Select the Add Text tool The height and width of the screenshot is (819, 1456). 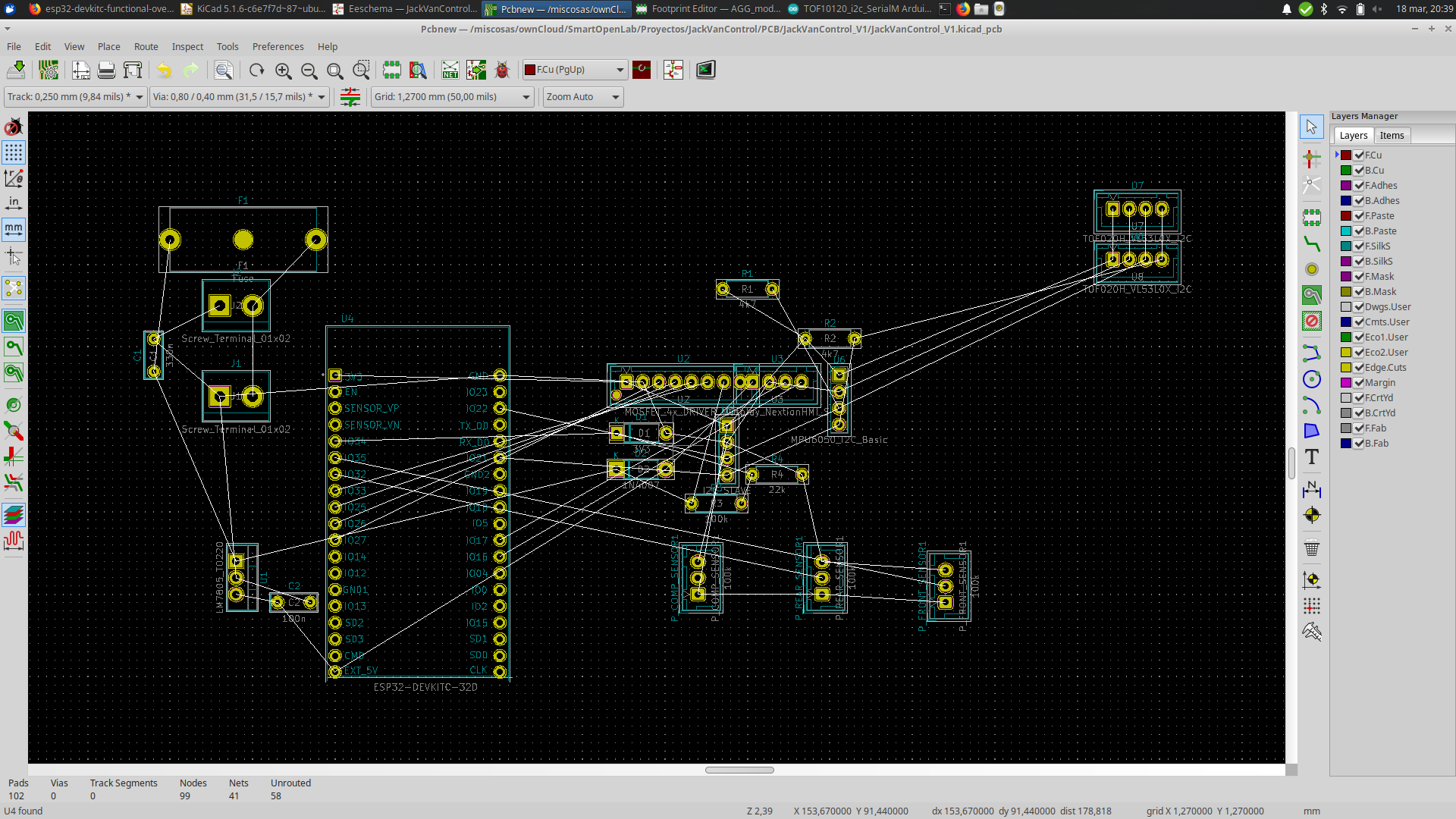pos(1311,457)
